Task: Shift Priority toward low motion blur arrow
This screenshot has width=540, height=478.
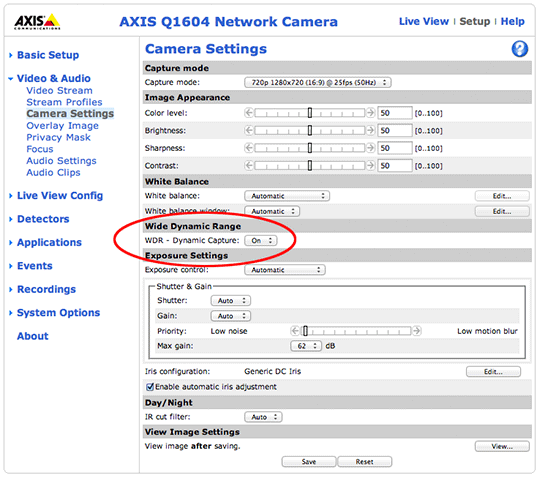Action: [417, 331]
